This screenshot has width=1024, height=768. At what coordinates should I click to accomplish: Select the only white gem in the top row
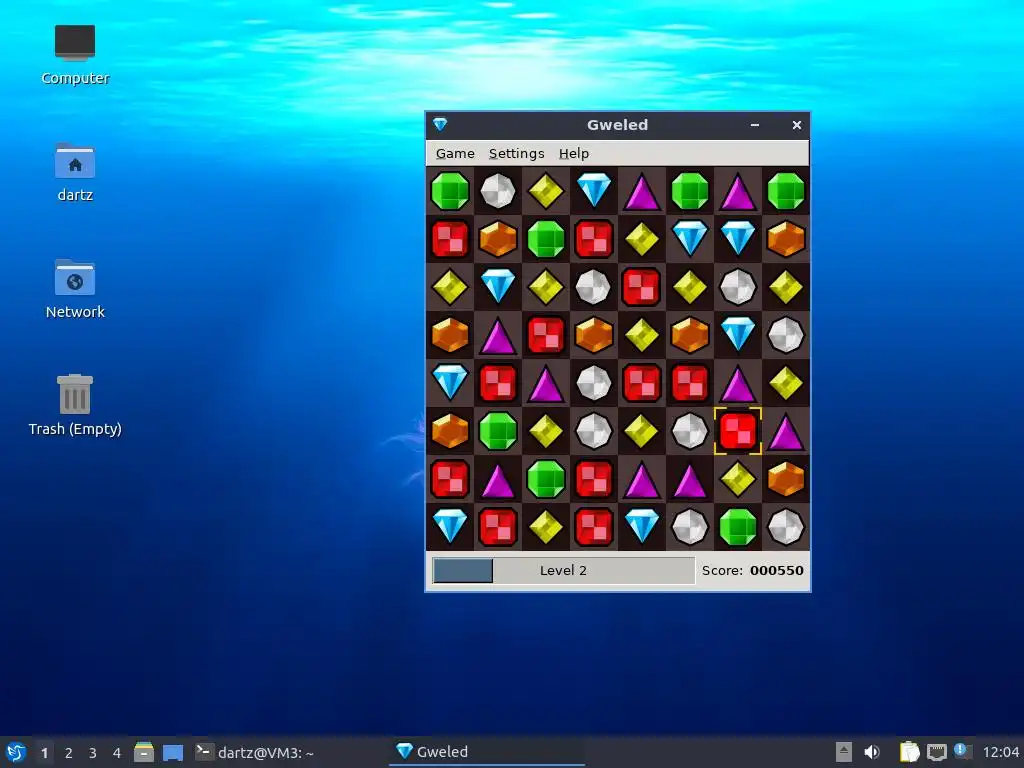pos(498,191)
